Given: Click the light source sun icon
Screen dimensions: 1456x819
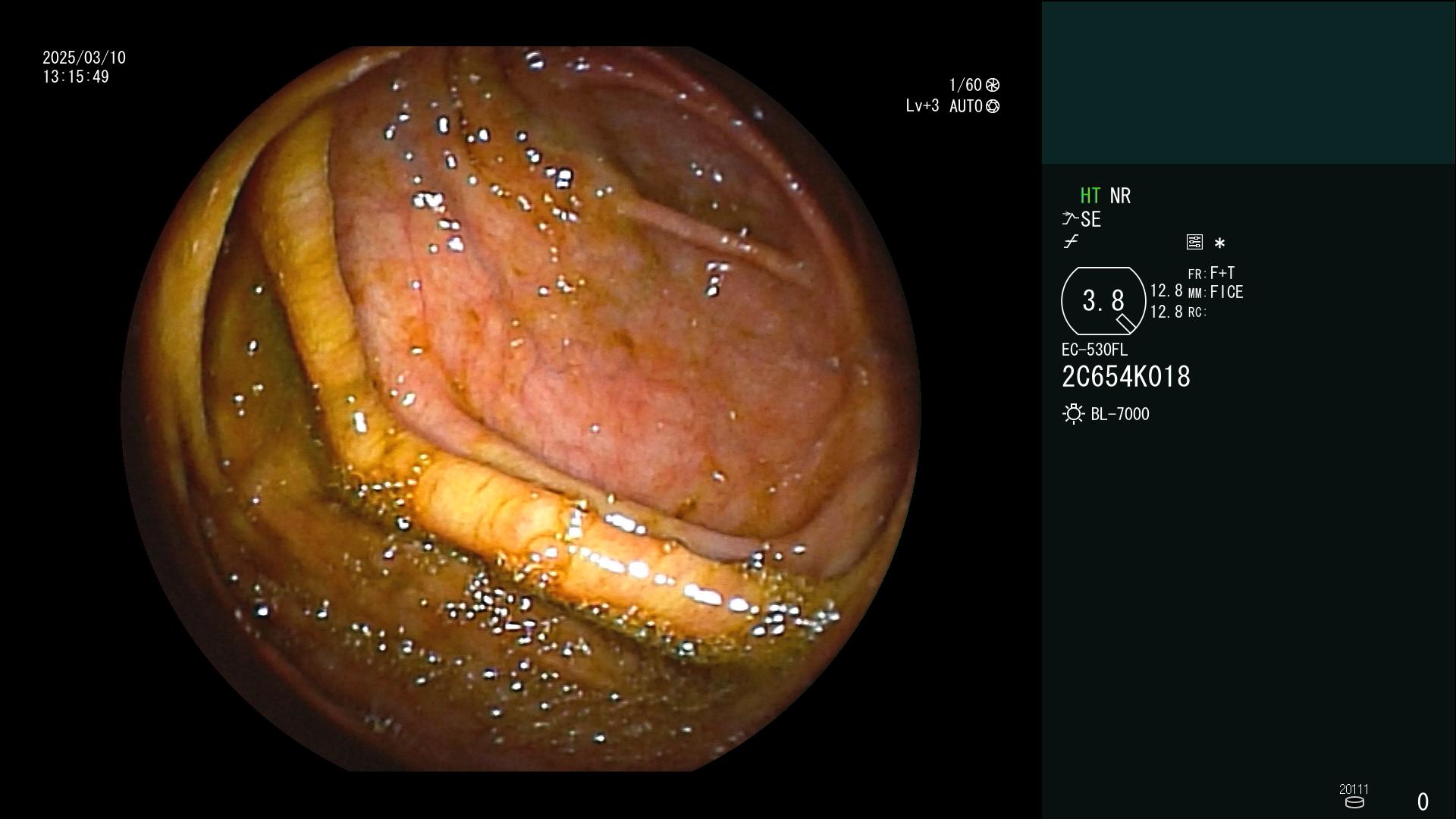Looking at the screenshot, I should [1073, 414].
